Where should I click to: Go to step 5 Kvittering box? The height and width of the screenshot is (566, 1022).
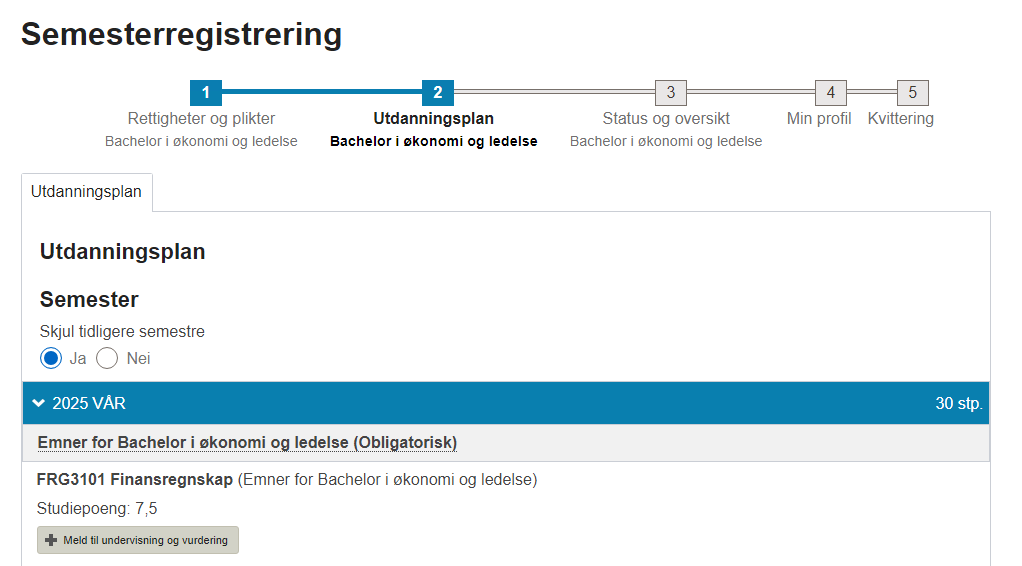click(x=912, y=93)
